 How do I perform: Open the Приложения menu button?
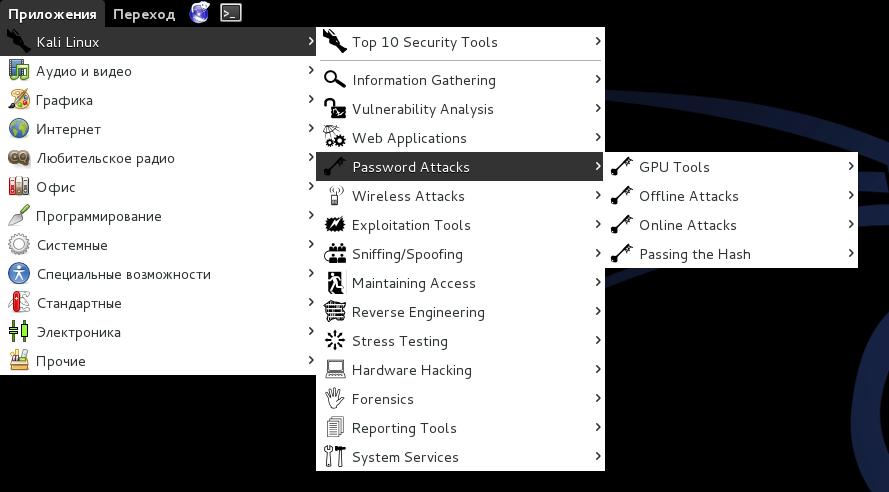point(52,14)
